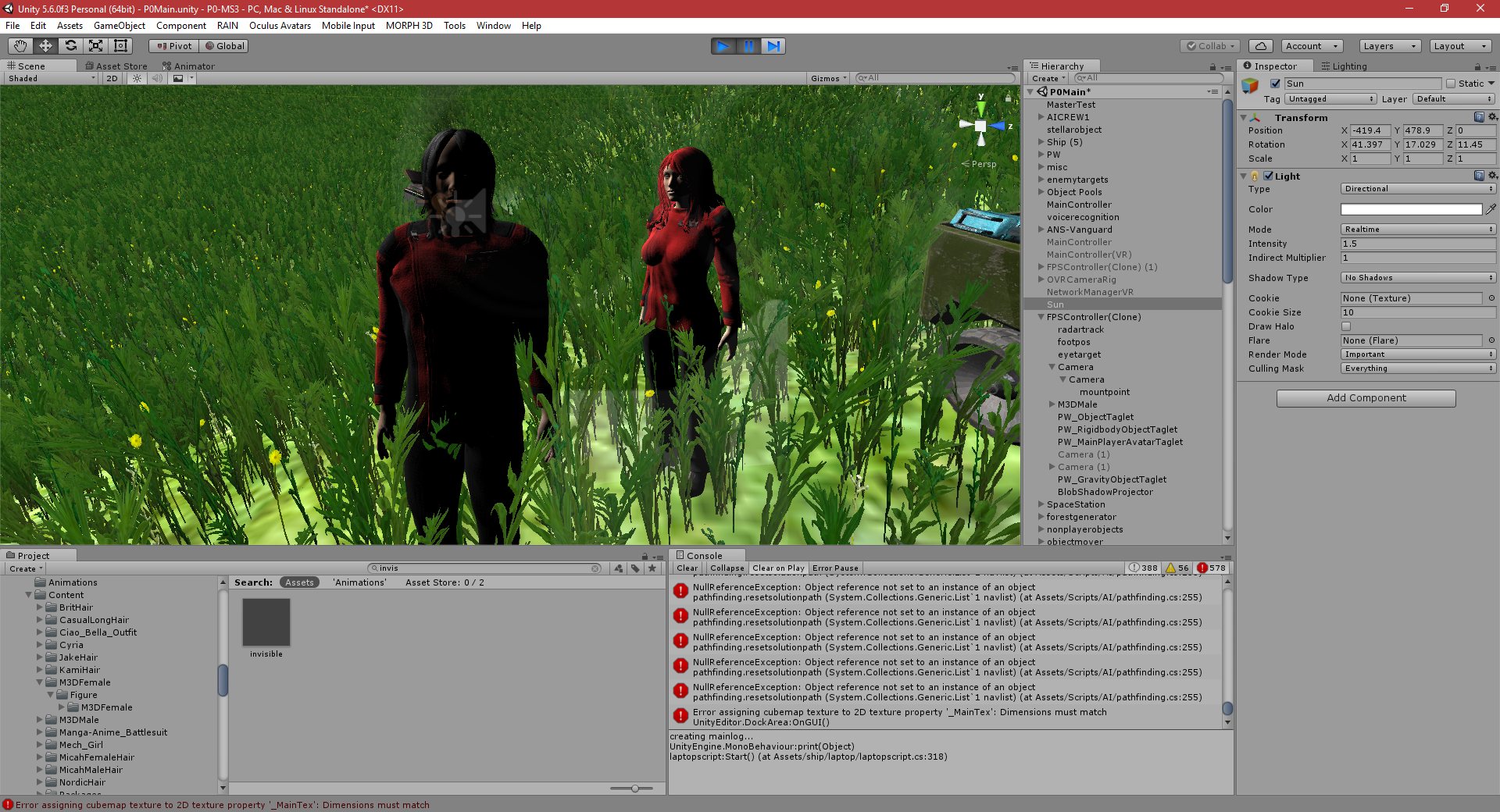
Task: Open Cookie texture object picker
Action: [x=1491, y=298]
